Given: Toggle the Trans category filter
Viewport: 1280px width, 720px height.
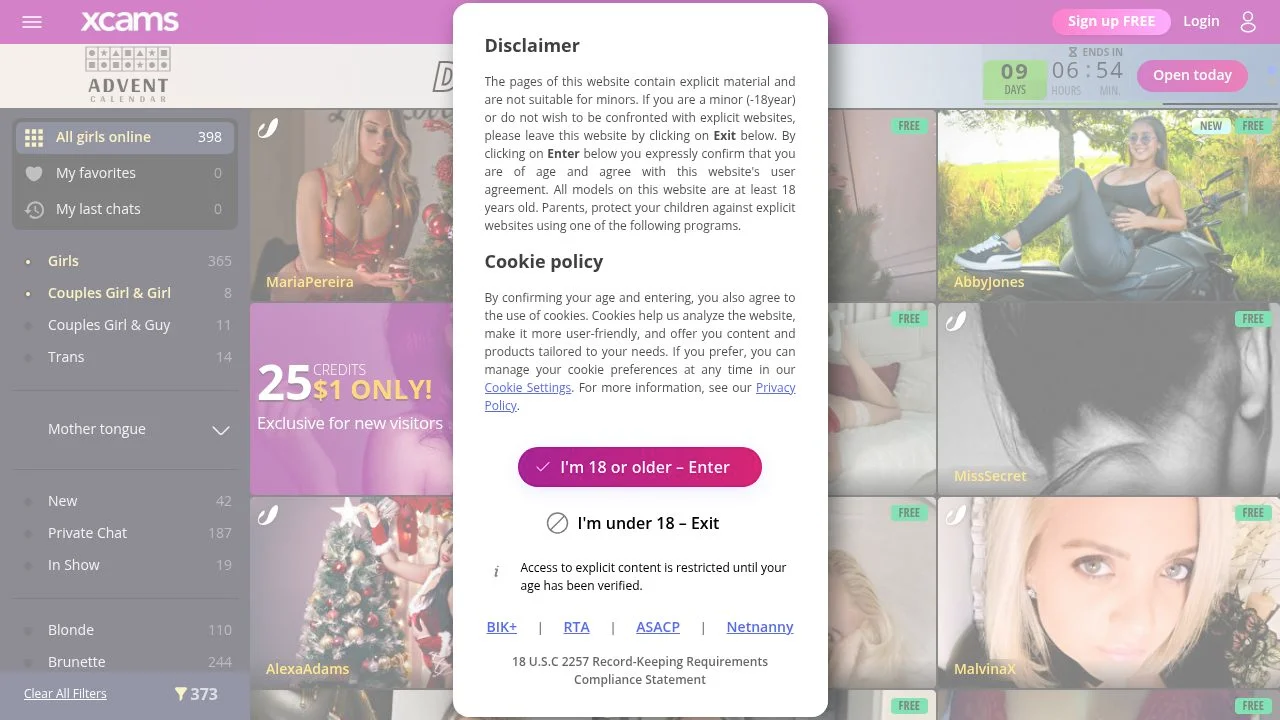Looking at the screenshot, I should pos(129,357).
